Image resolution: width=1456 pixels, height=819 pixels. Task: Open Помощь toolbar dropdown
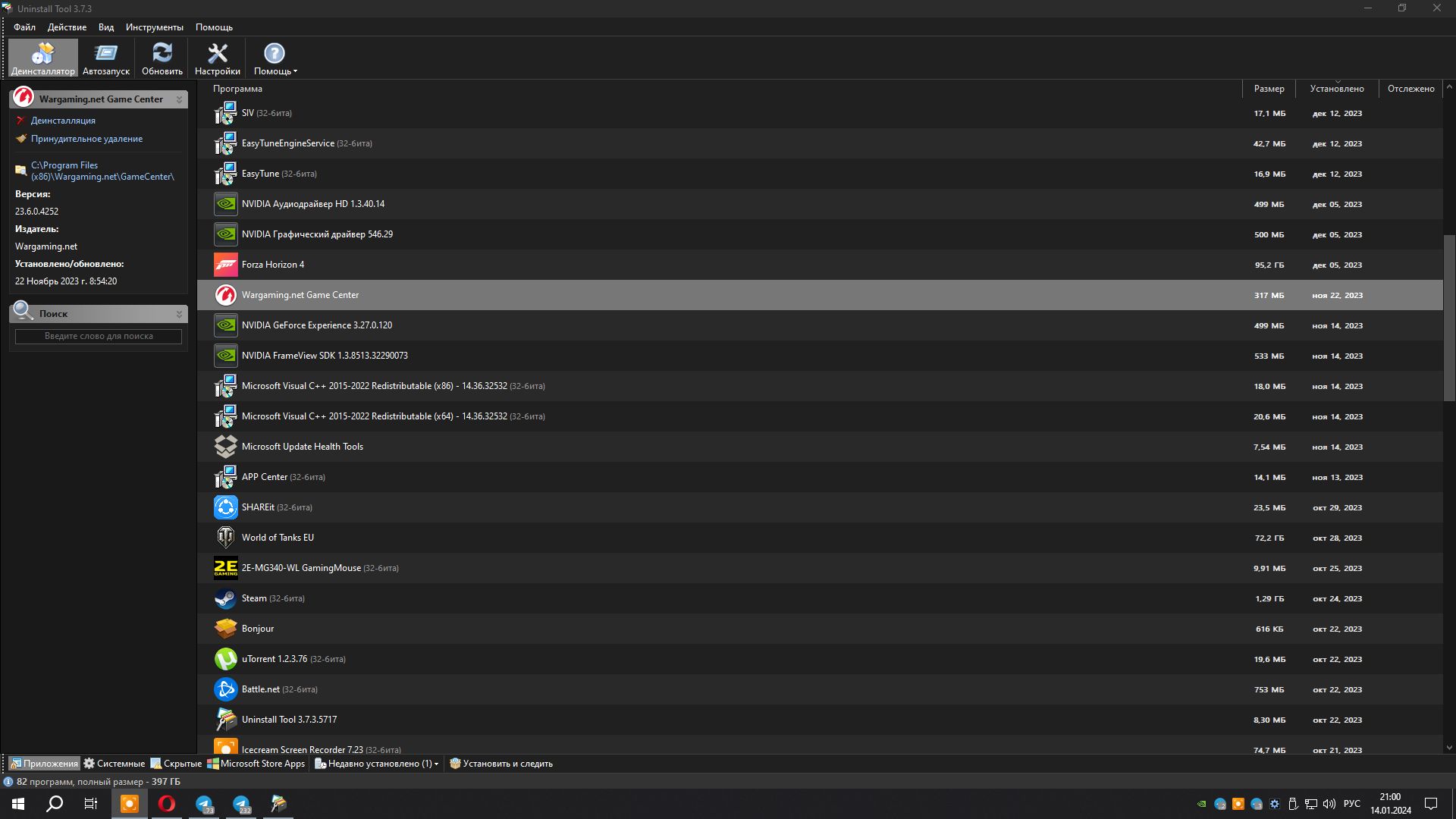point(275,58)
